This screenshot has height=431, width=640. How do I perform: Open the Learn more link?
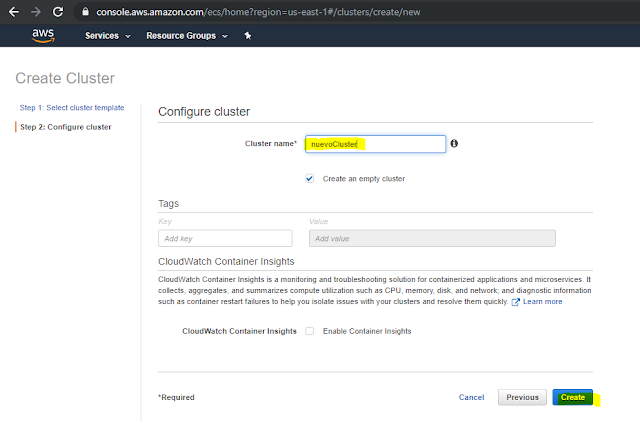point(542,302)
